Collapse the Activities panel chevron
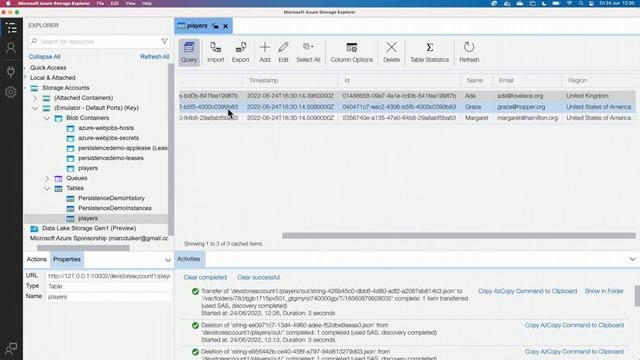The width and height of the screenshot is (640, 360). [x=632, y=259]
